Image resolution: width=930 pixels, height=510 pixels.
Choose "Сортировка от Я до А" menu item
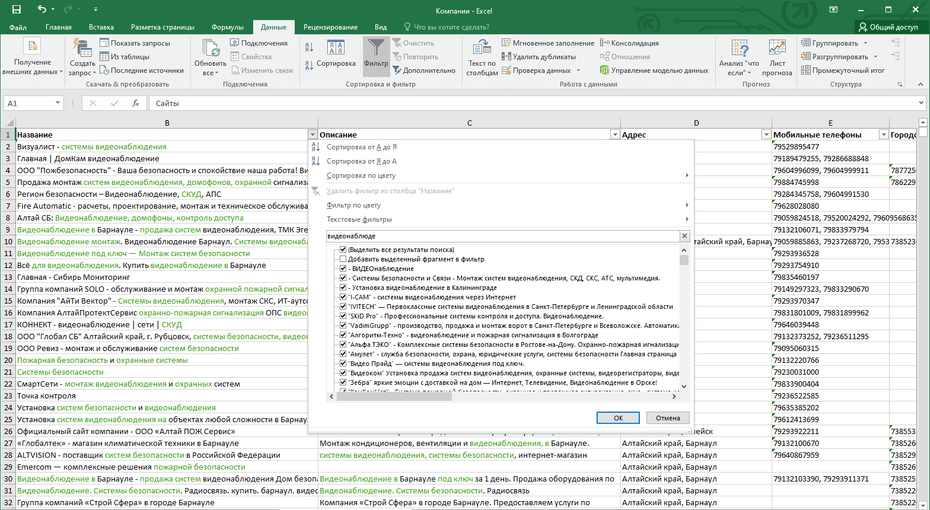pyautogui.click(x=501, y=161)
